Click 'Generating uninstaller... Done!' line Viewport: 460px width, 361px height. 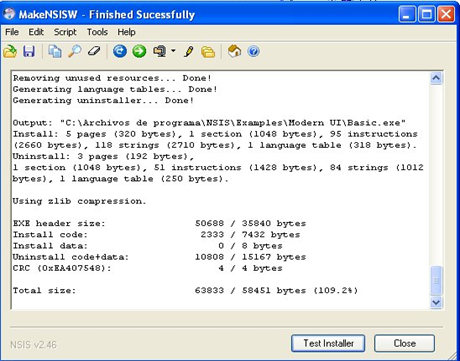click(x=103, y=100)
